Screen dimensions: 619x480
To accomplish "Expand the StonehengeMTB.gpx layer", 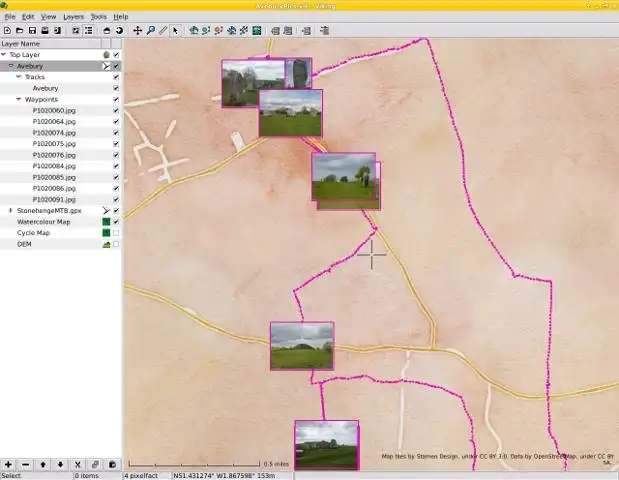I will [11, 211].
